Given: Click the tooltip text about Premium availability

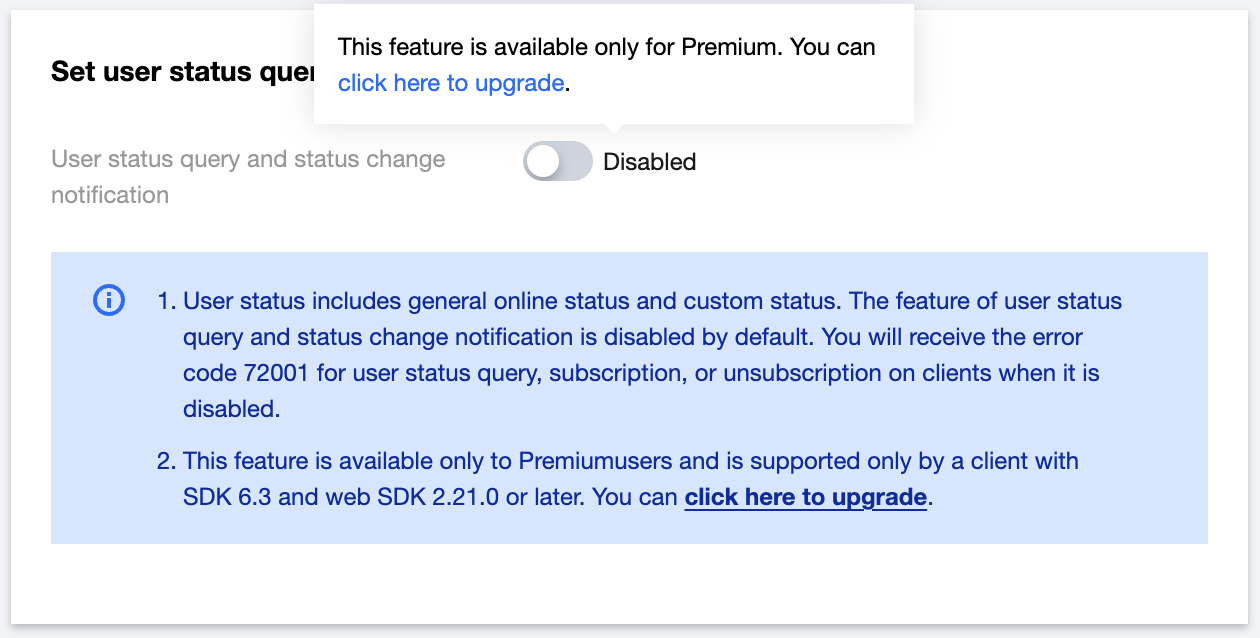Looking at the screenshot, I should click(x=606, y=47).
